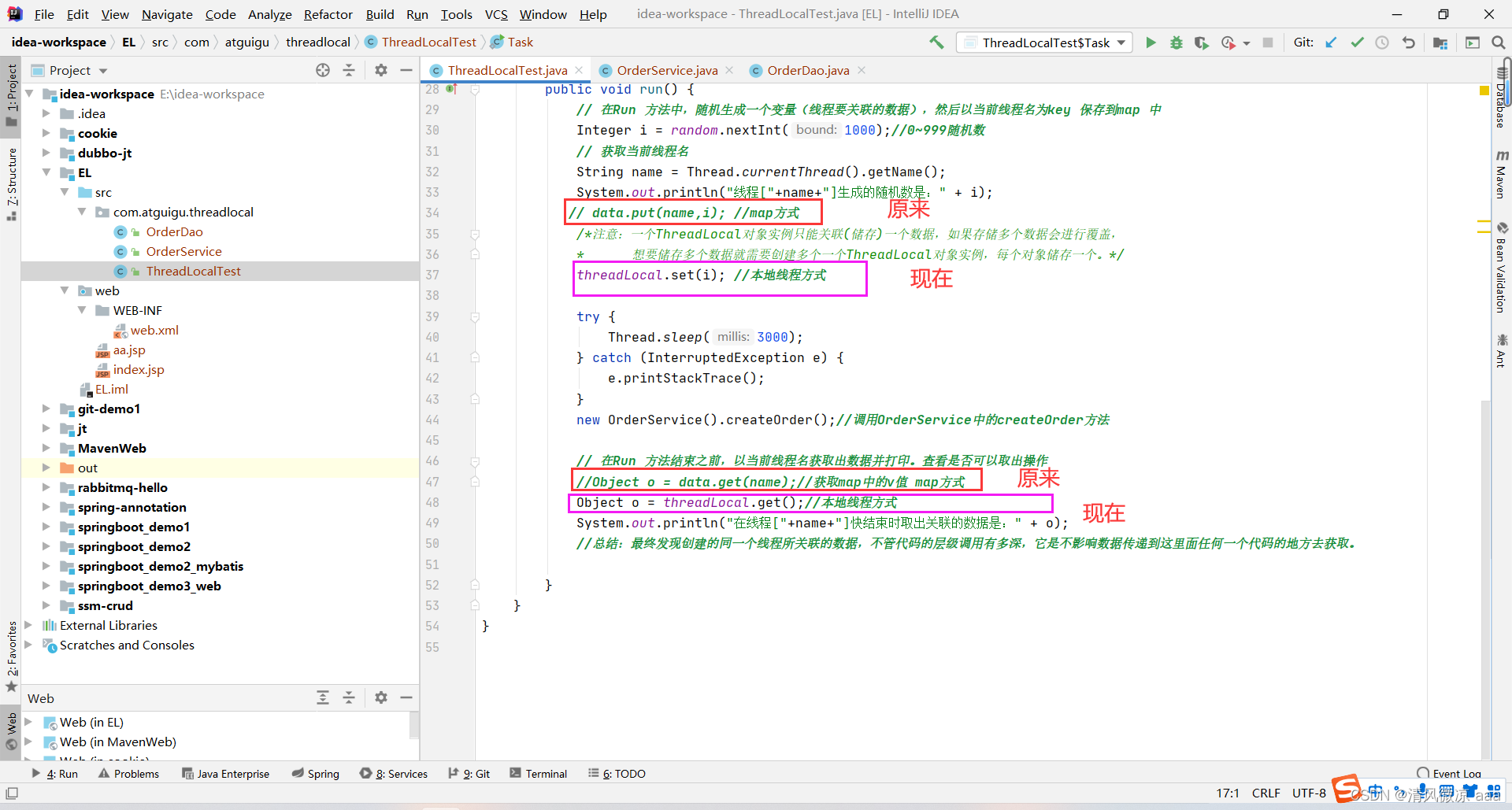Open Services tool window
The image size is (1512, 810).
pos(394,774)
